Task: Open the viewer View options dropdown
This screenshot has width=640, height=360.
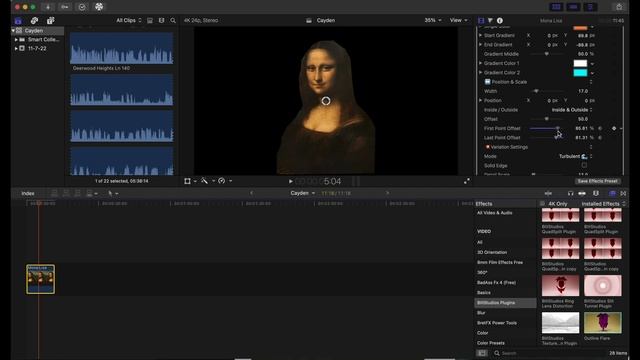Action: pos(458,20)
